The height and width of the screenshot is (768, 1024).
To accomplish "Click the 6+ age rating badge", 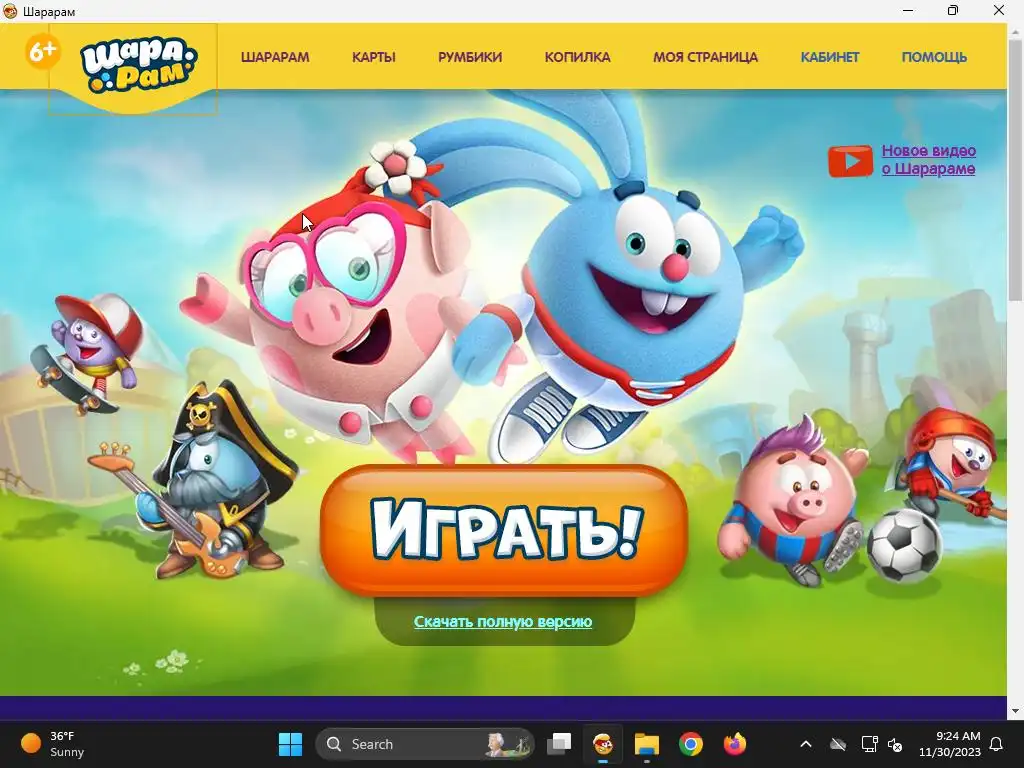I will coord(43,51).
